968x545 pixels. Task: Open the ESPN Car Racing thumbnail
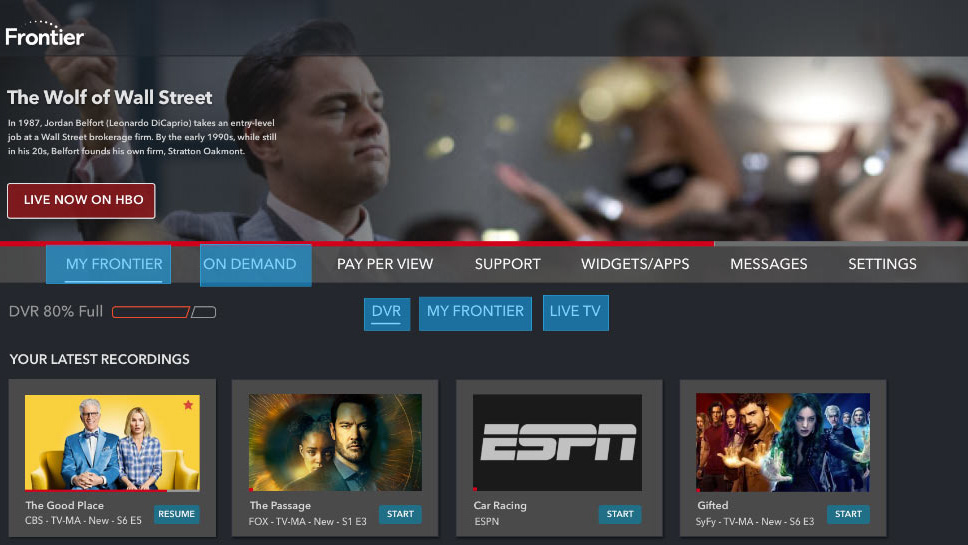(557, 443)
